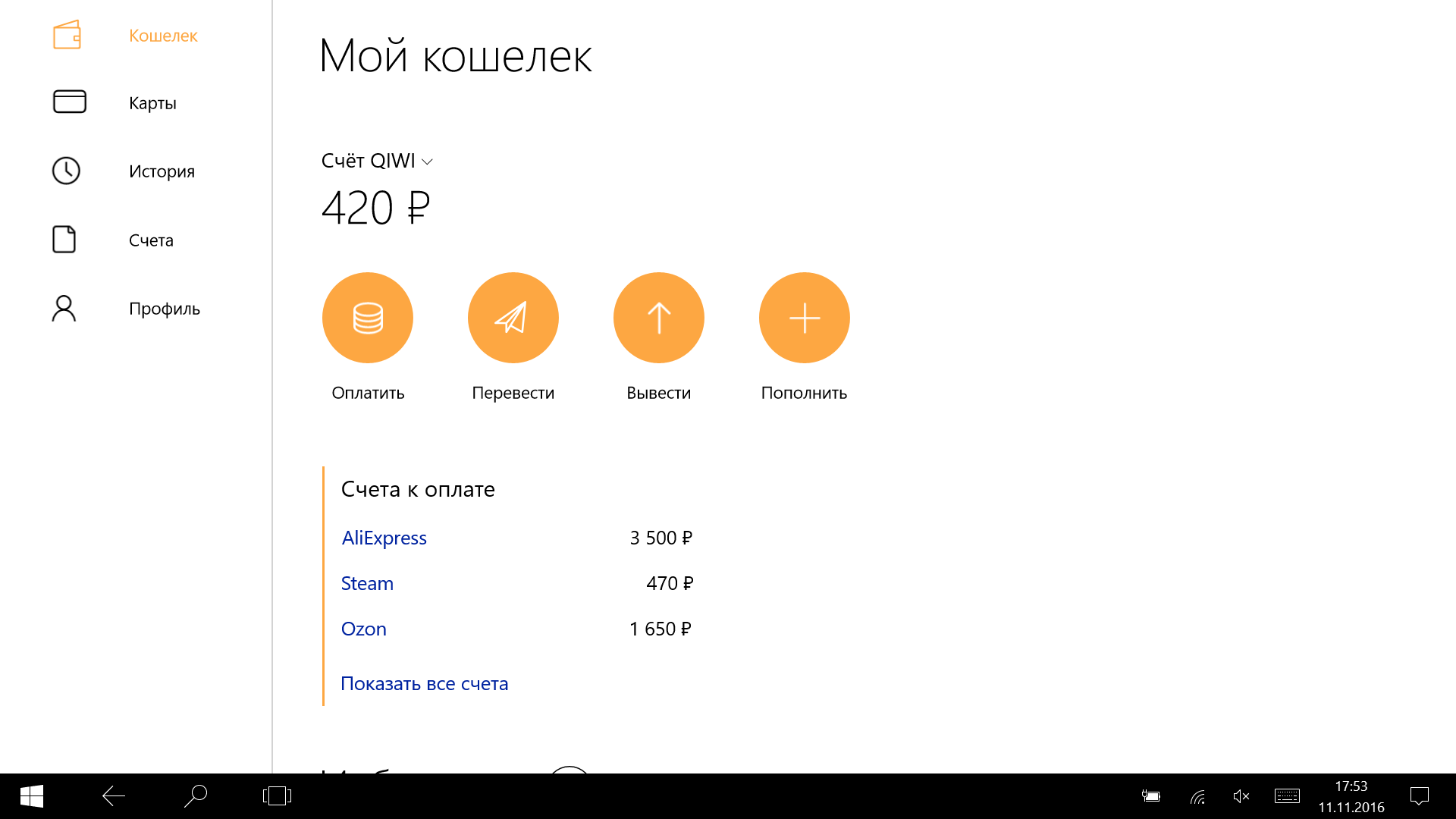
Task: Open the taskbar clock and date
Action: tap(1351, 796)
